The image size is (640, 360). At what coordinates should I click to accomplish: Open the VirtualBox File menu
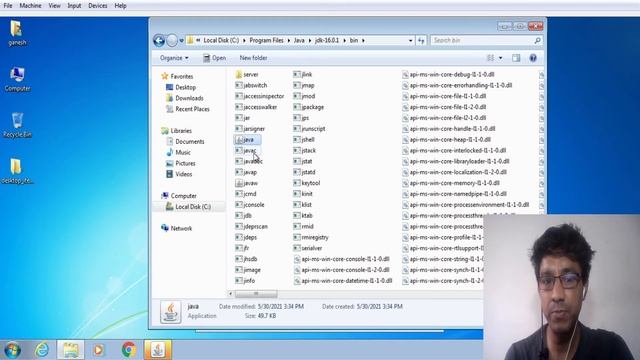(8, 6)
